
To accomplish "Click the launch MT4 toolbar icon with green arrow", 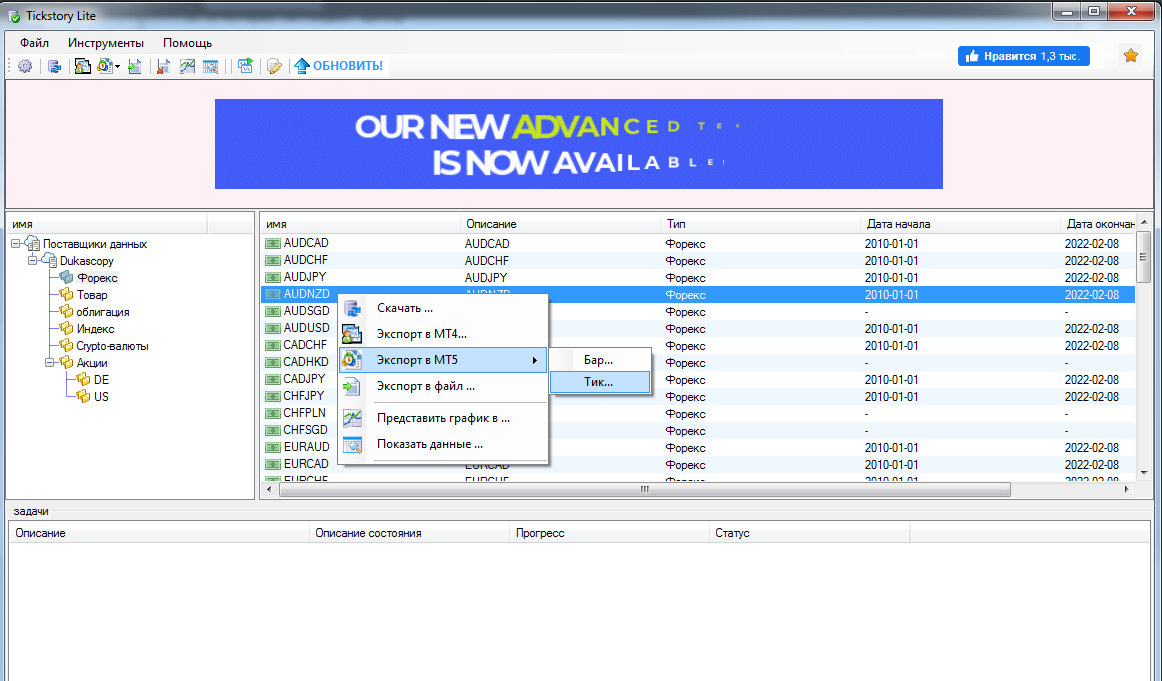I will pos(245,66).
